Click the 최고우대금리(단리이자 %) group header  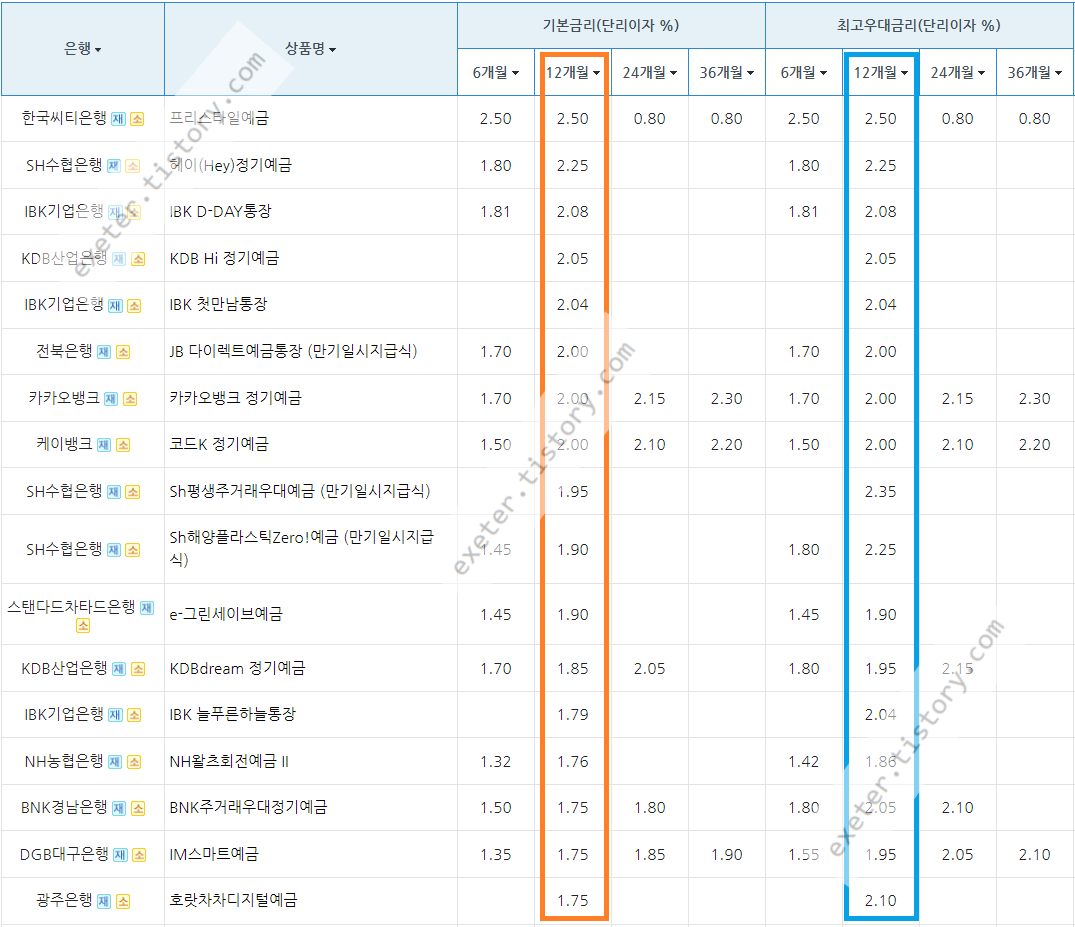point(919,25)
